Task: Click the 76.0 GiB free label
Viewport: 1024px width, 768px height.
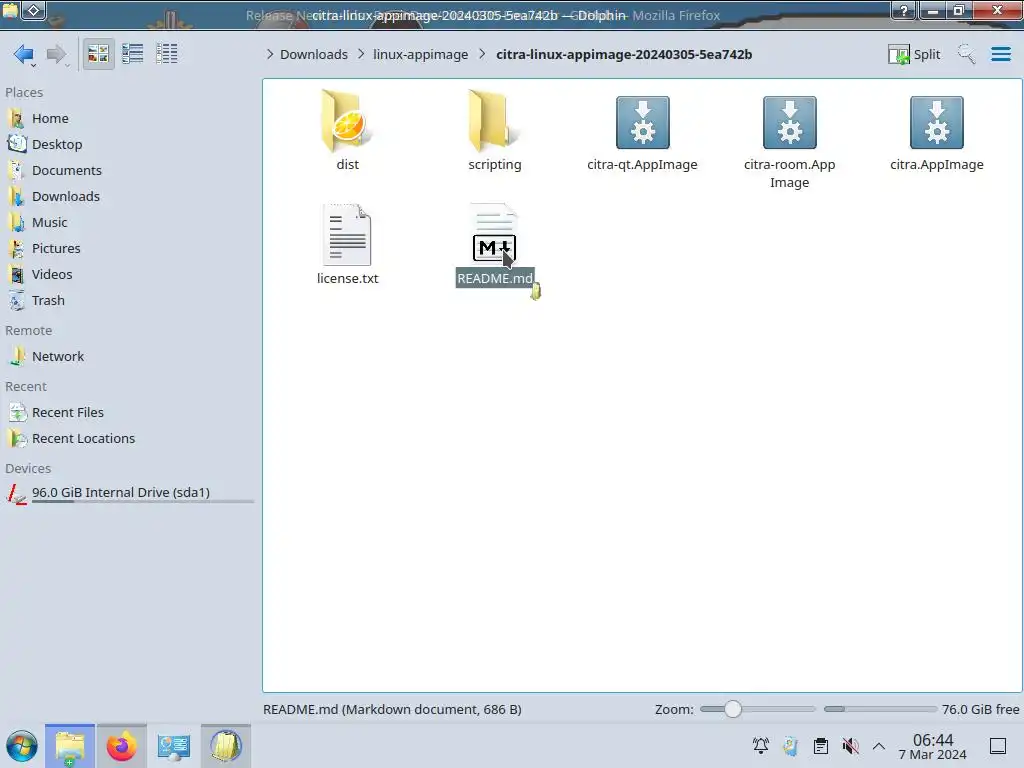Action: pos(980,709)
